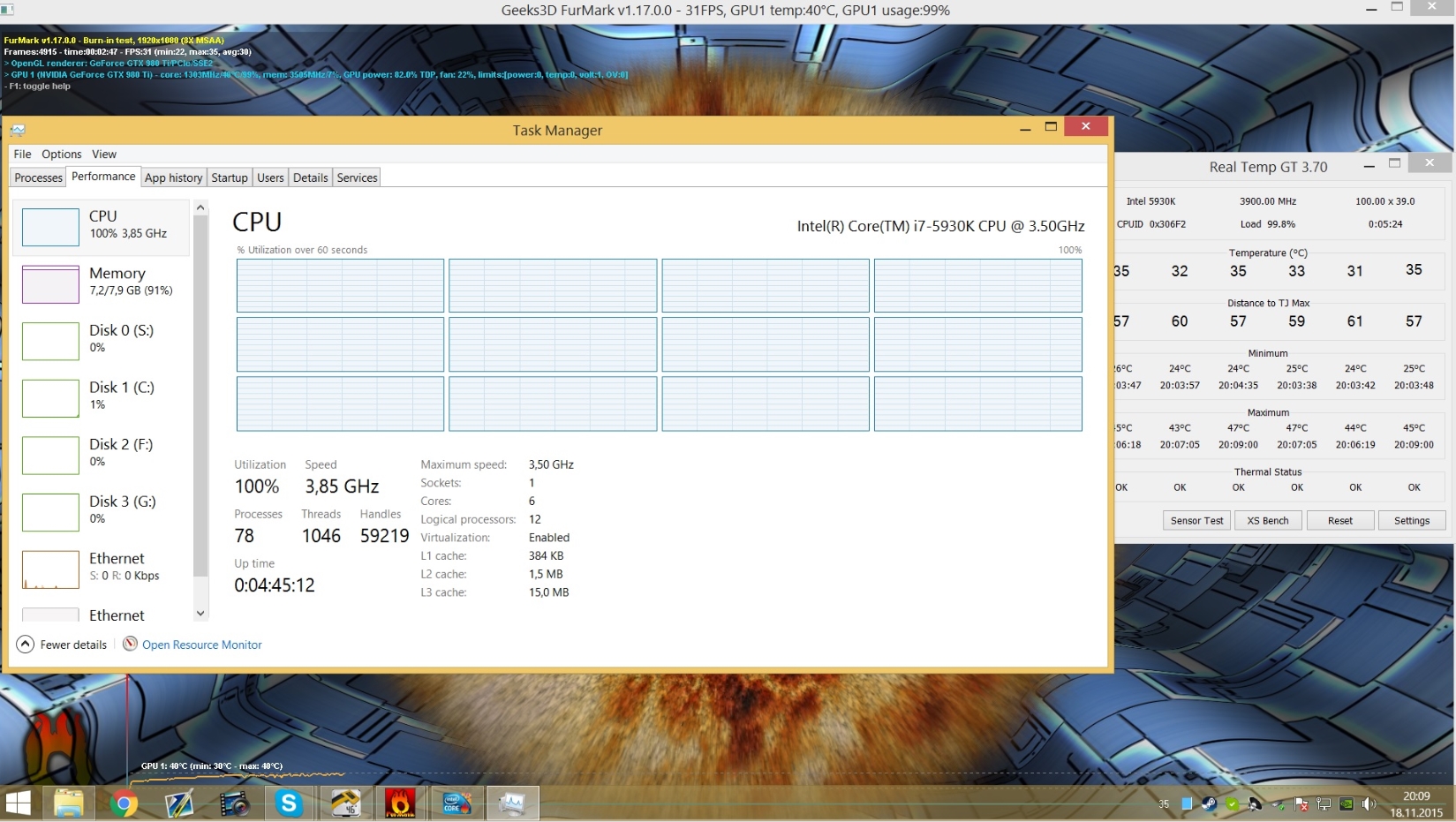Select Disk 1 (C:) in sidebar
The height and width of the screenshot is (822, 1456).
tap(102, 398)
